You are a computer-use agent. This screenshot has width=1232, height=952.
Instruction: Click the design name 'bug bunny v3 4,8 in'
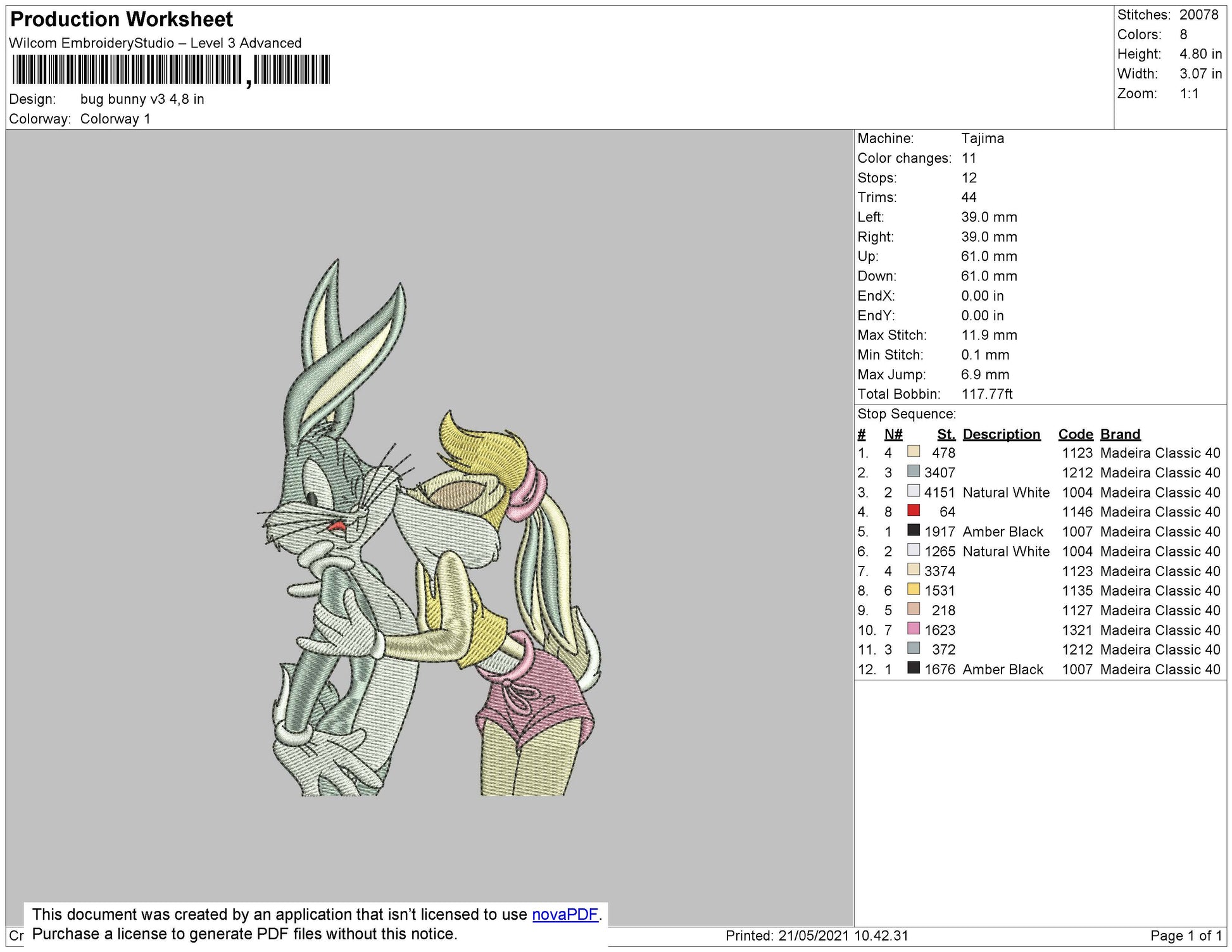click(x=142, y=99)
